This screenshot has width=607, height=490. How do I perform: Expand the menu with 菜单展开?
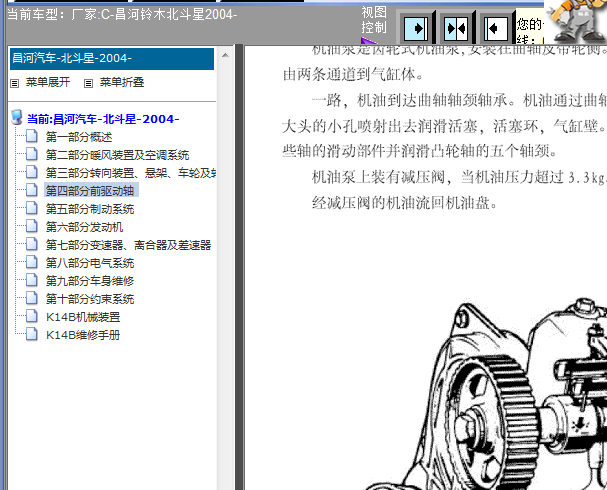point(48,82)
